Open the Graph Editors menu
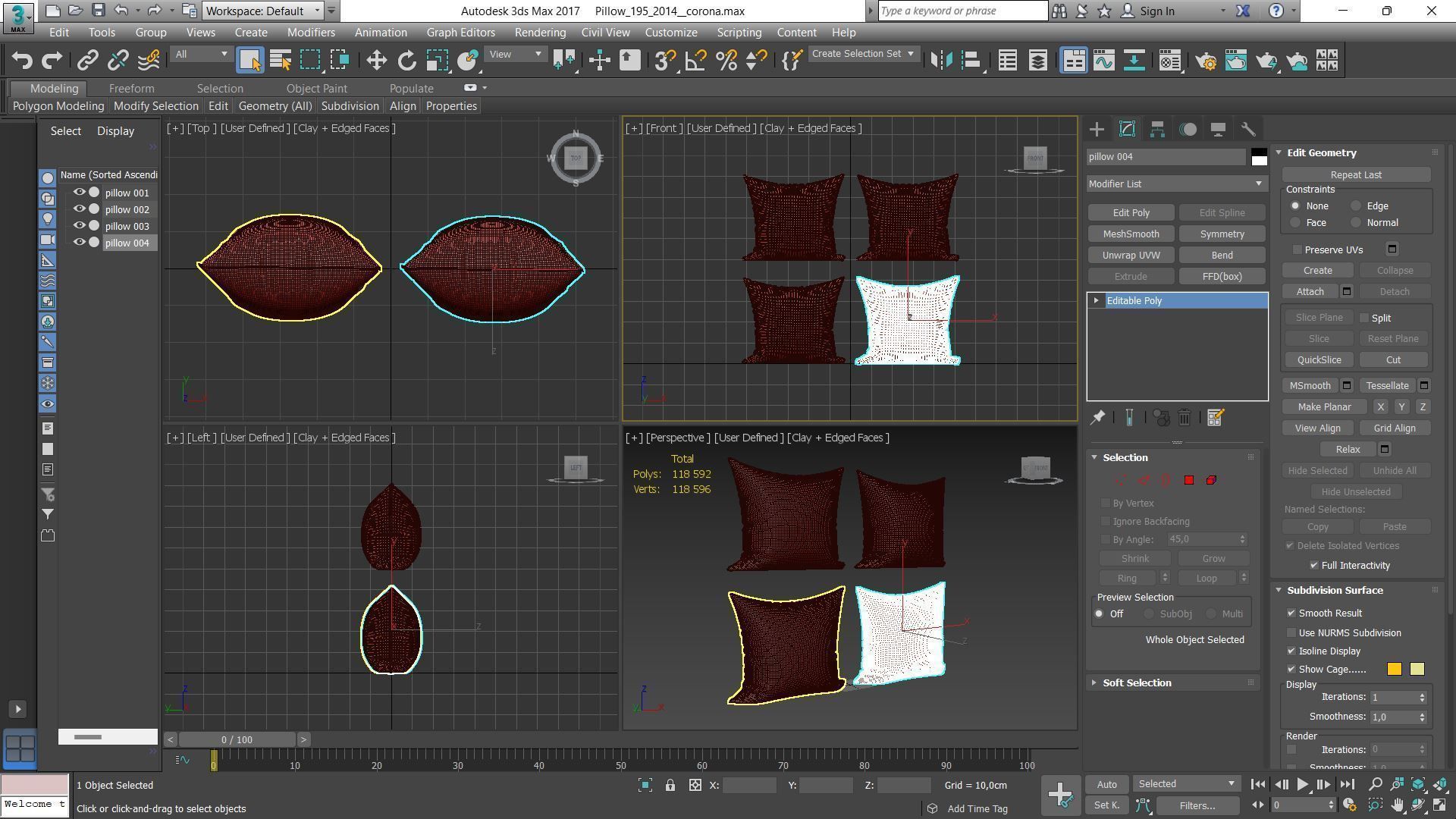 coord(460,33)
